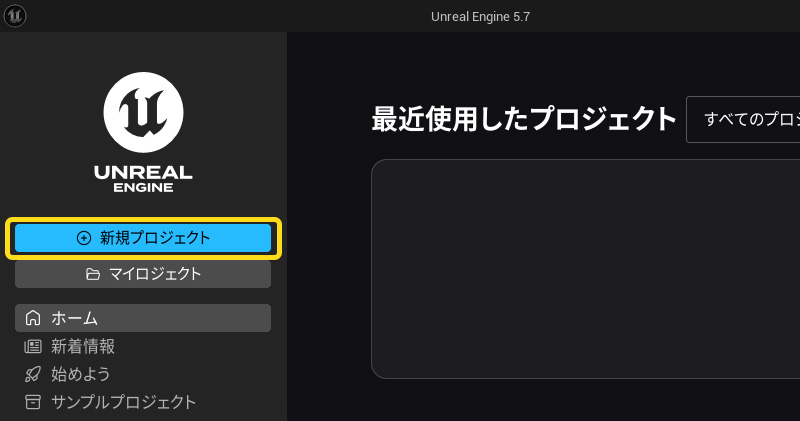Click the rocket icon beside 始めよう
This screenshot has width=800, height=421.
33,374
